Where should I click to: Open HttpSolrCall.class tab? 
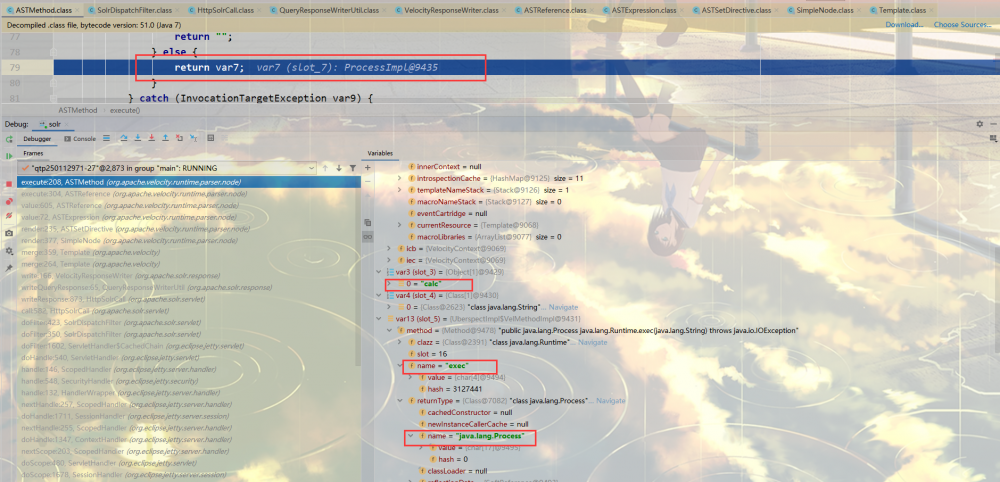224,10
